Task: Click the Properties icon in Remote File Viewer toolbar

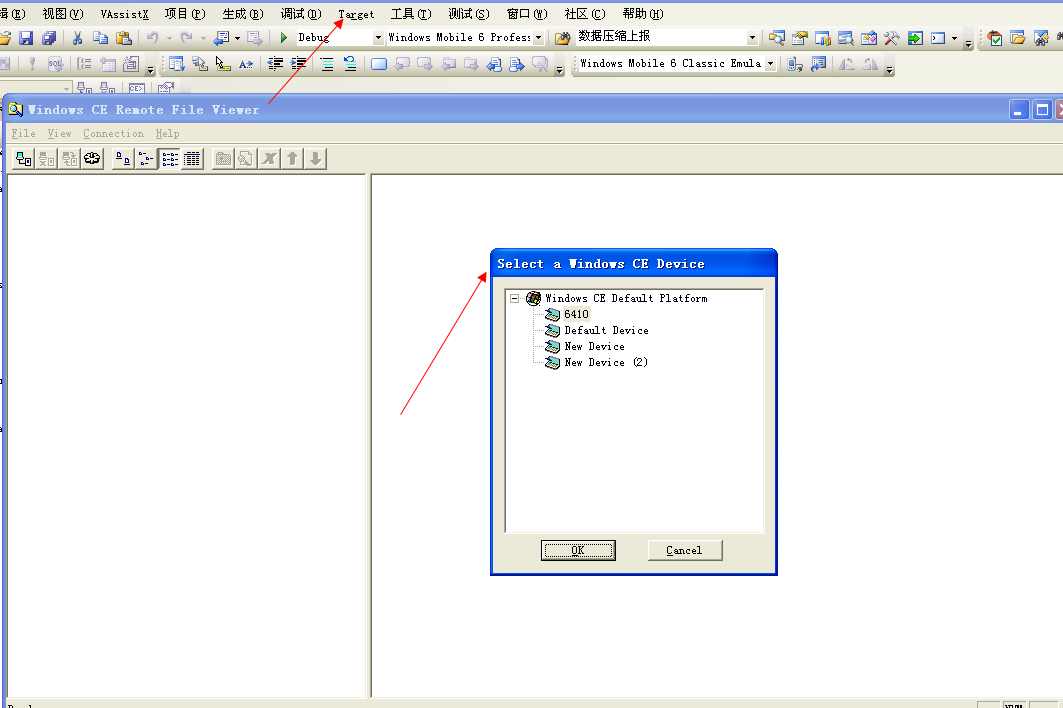Action: tap(246, 159)
